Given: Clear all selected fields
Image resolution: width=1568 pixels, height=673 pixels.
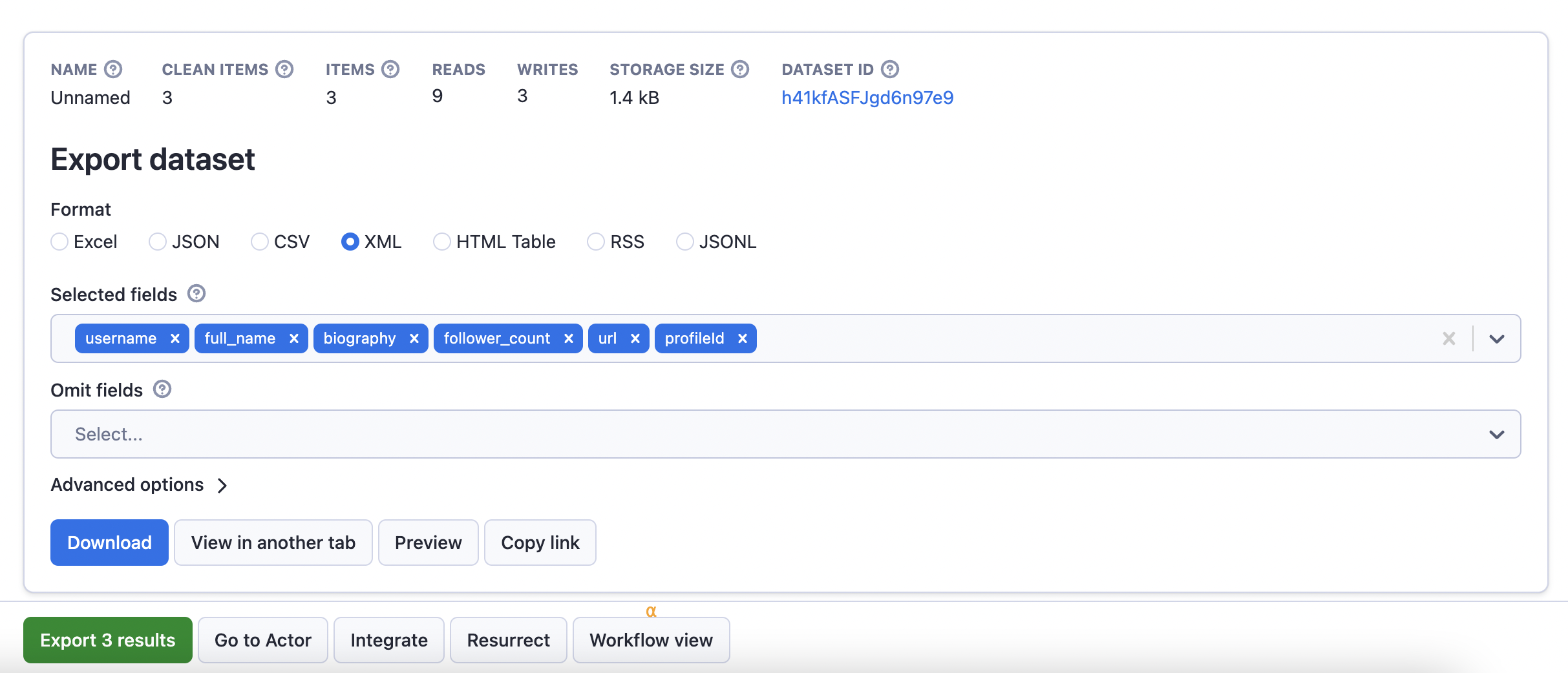Looking at the screenshot, I should (1449, 338).
